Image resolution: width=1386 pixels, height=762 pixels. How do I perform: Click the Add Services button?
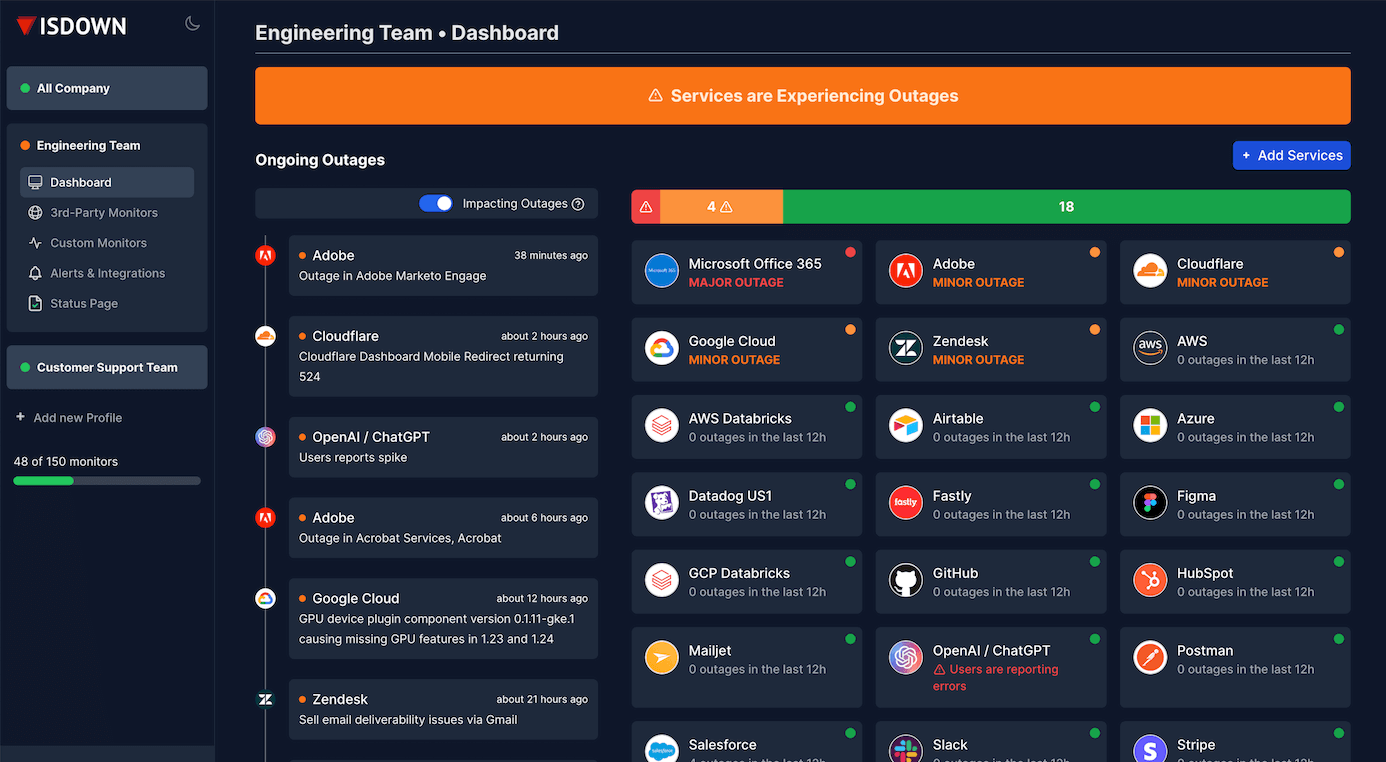tap(1292, 155)
